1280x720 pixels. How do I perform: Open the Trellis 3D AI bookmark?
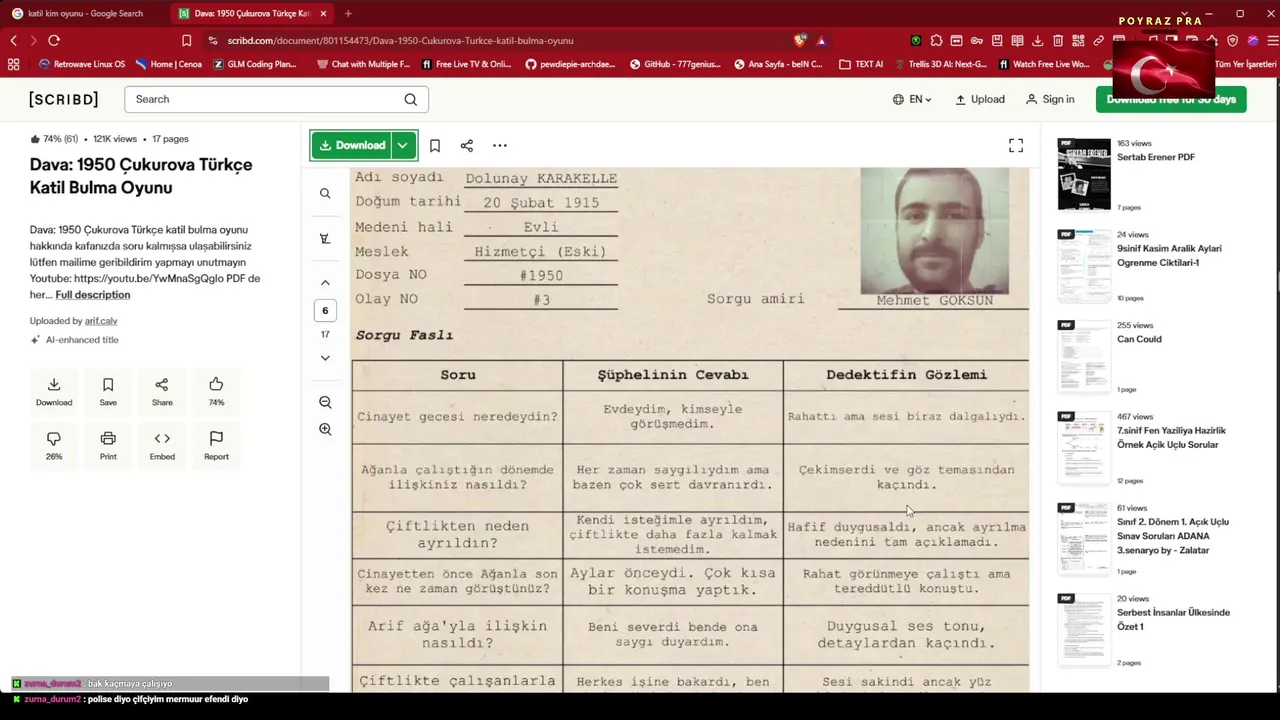pos(940,64)
